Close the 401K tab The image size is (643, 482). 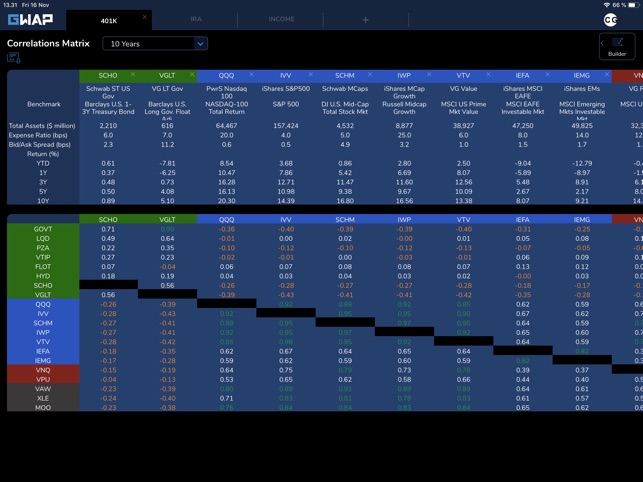click(x=145, y=17)
